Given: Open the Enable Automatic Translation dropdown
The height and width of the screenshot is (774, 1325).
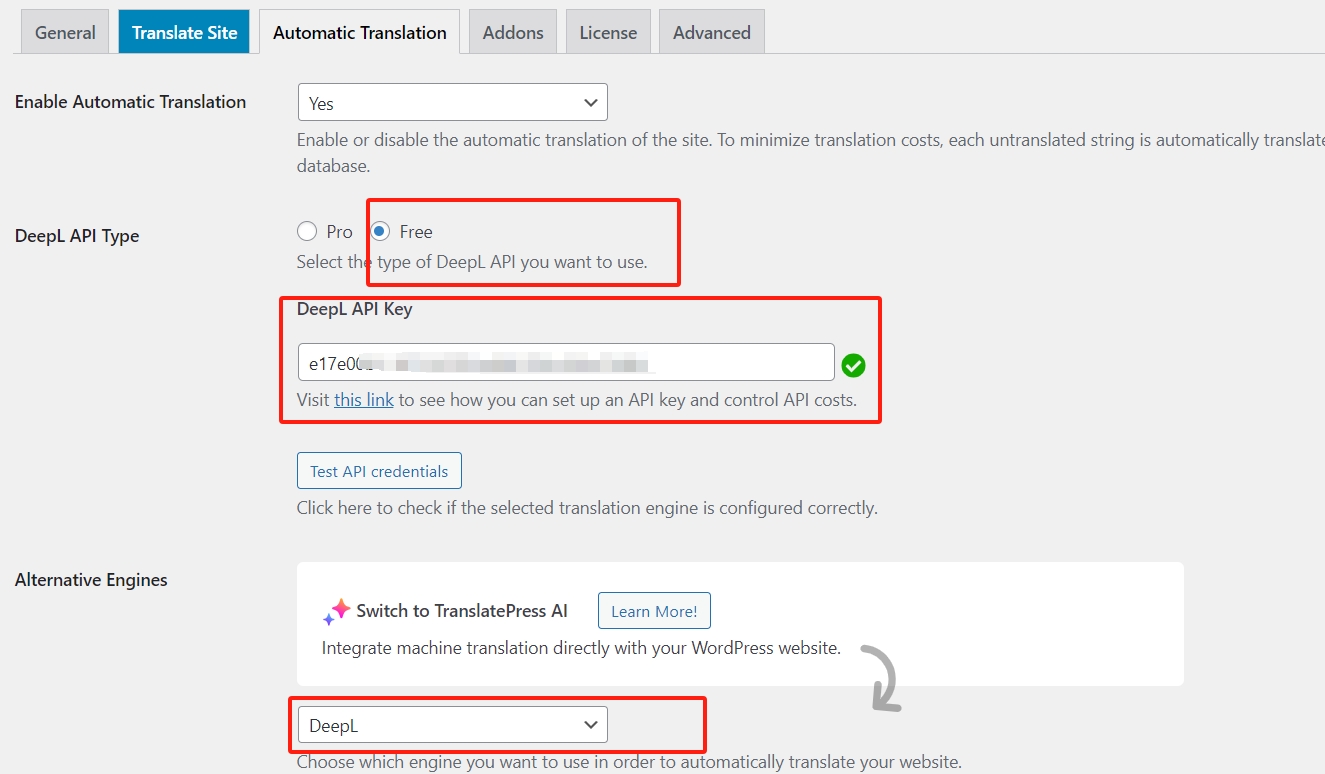Looking at the screenshot, I should (x=452, y=103).
